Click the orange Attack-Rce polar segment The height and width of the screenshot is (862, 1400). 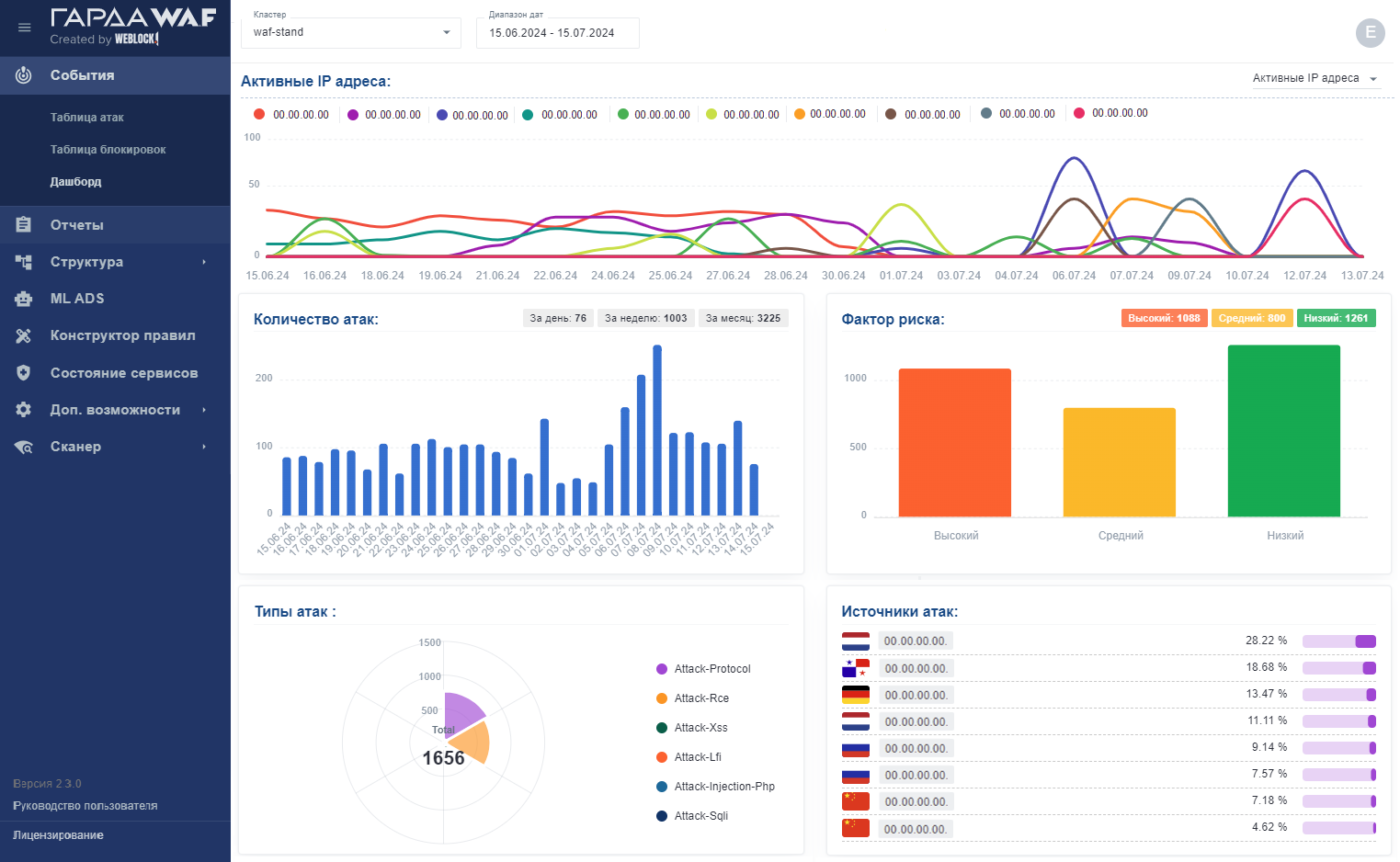(x=473, y=743)
